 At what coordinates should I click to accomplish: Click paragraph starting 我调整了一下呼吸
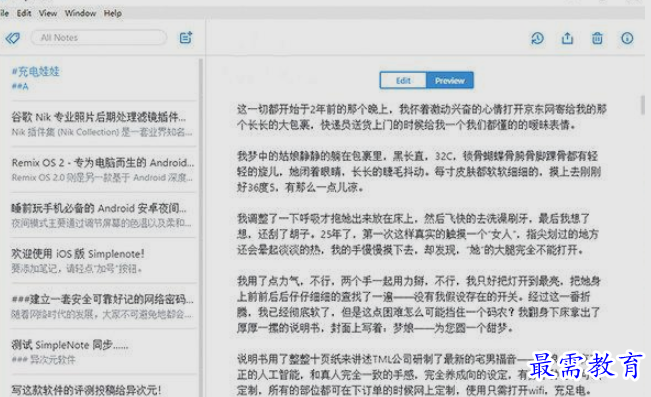tap(418, 234)
